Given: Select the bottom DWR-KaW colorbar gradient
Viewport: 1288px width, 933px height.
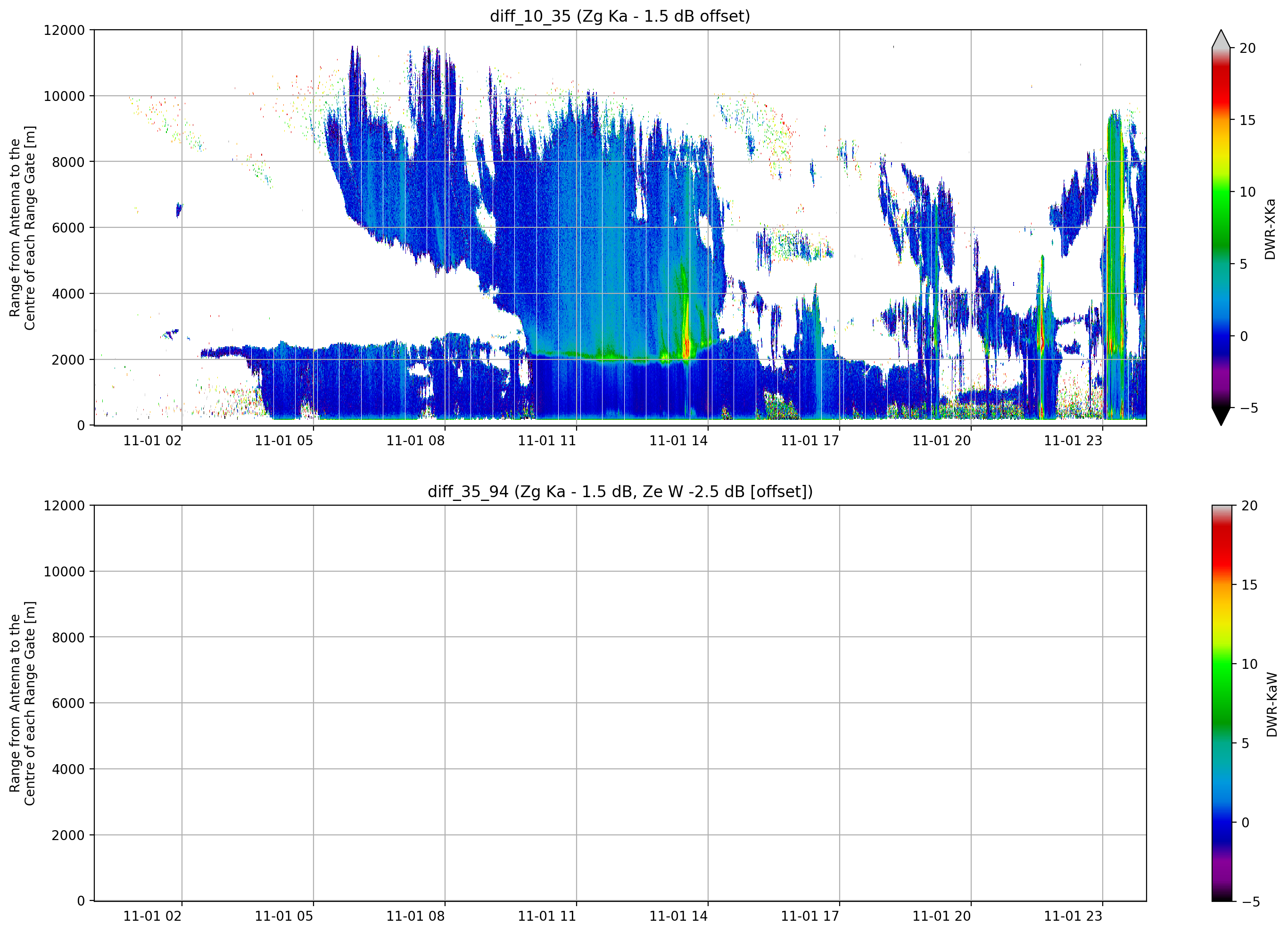Looking at the screenshot, I should point(1222,703).
